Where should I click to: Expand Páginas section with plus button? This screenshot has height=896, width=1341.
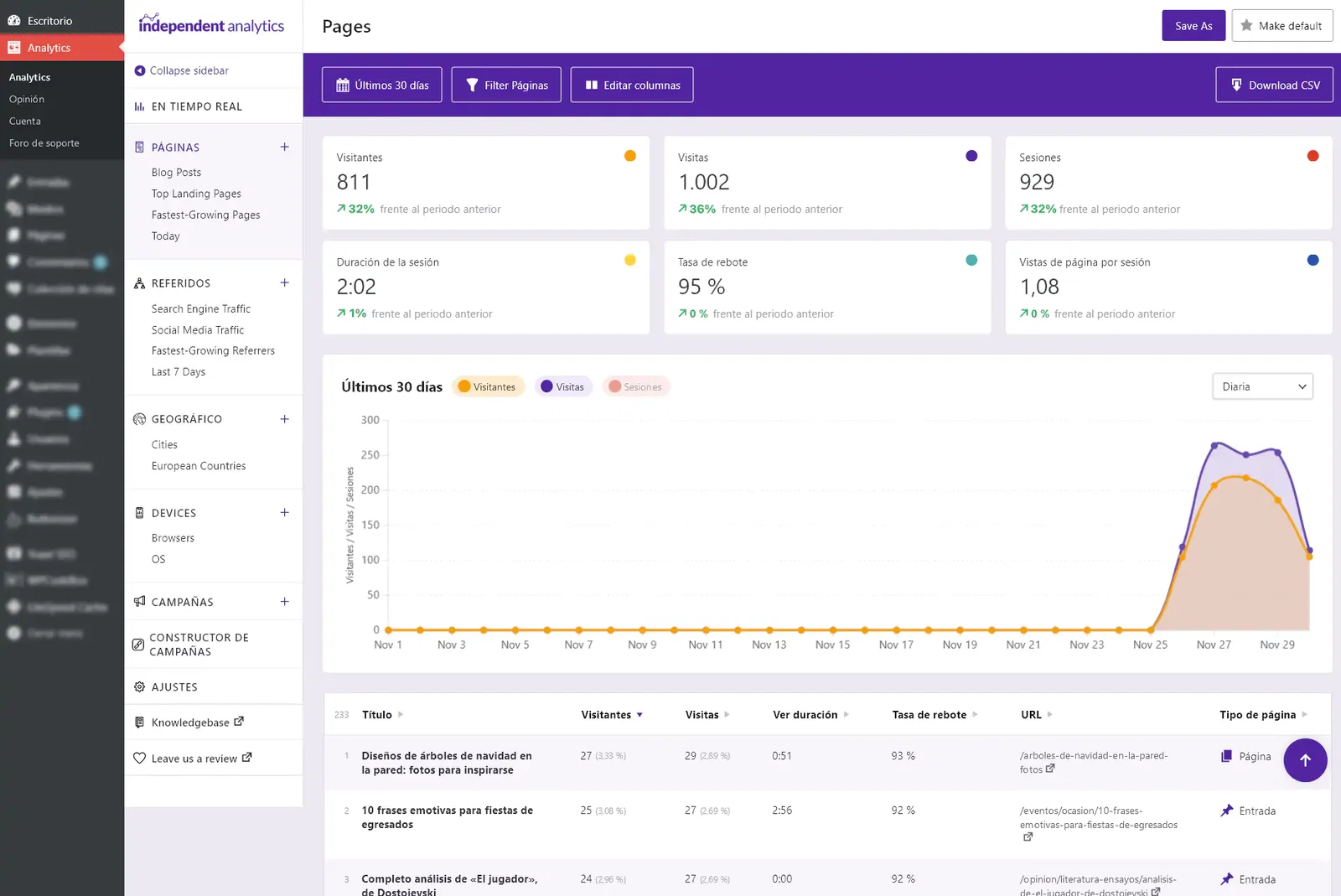285,147
